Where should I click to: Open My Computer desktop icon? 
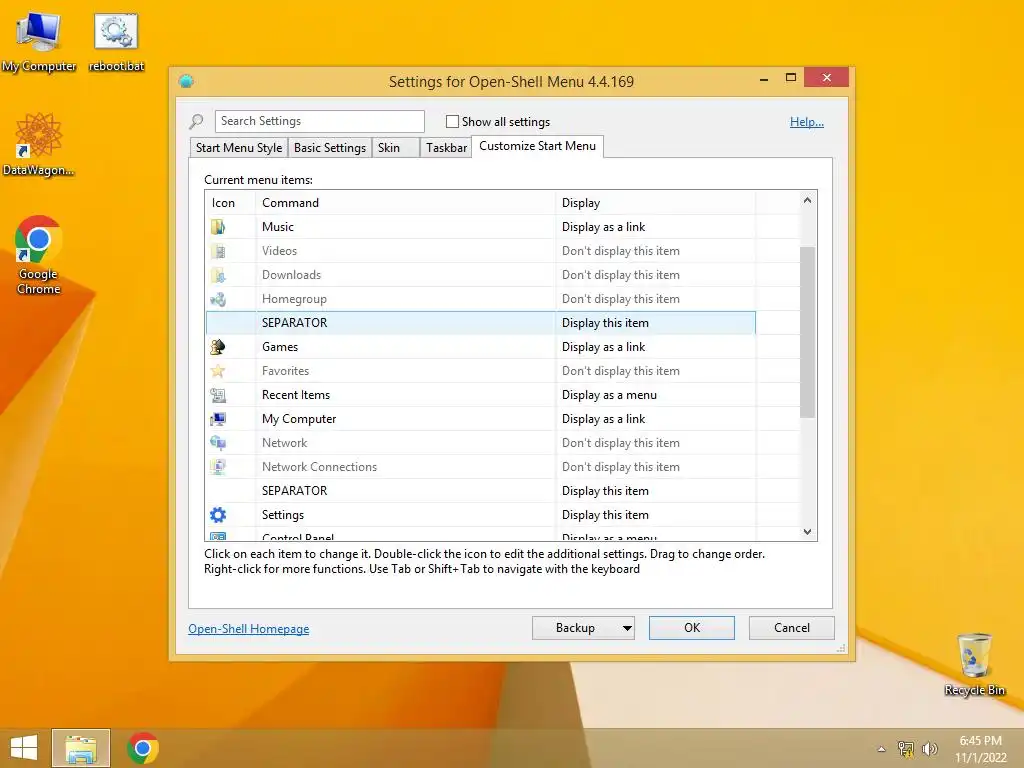point(39,40)
